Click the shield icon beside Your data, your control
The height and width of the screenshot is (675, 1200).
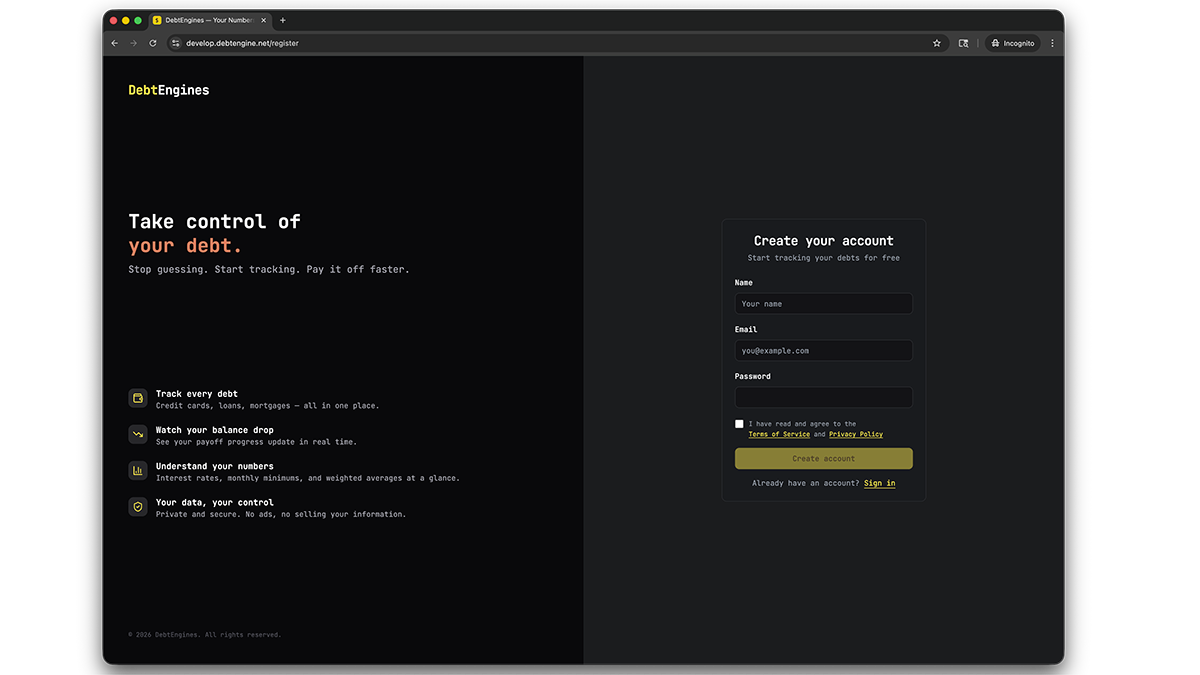coord(138,507)
